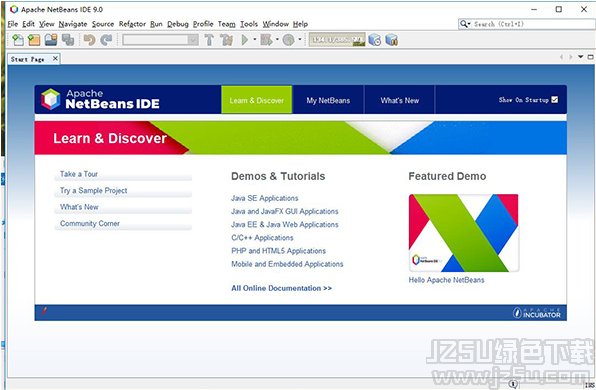Expand the Debug Project dropdown arrow

point(277,39)
